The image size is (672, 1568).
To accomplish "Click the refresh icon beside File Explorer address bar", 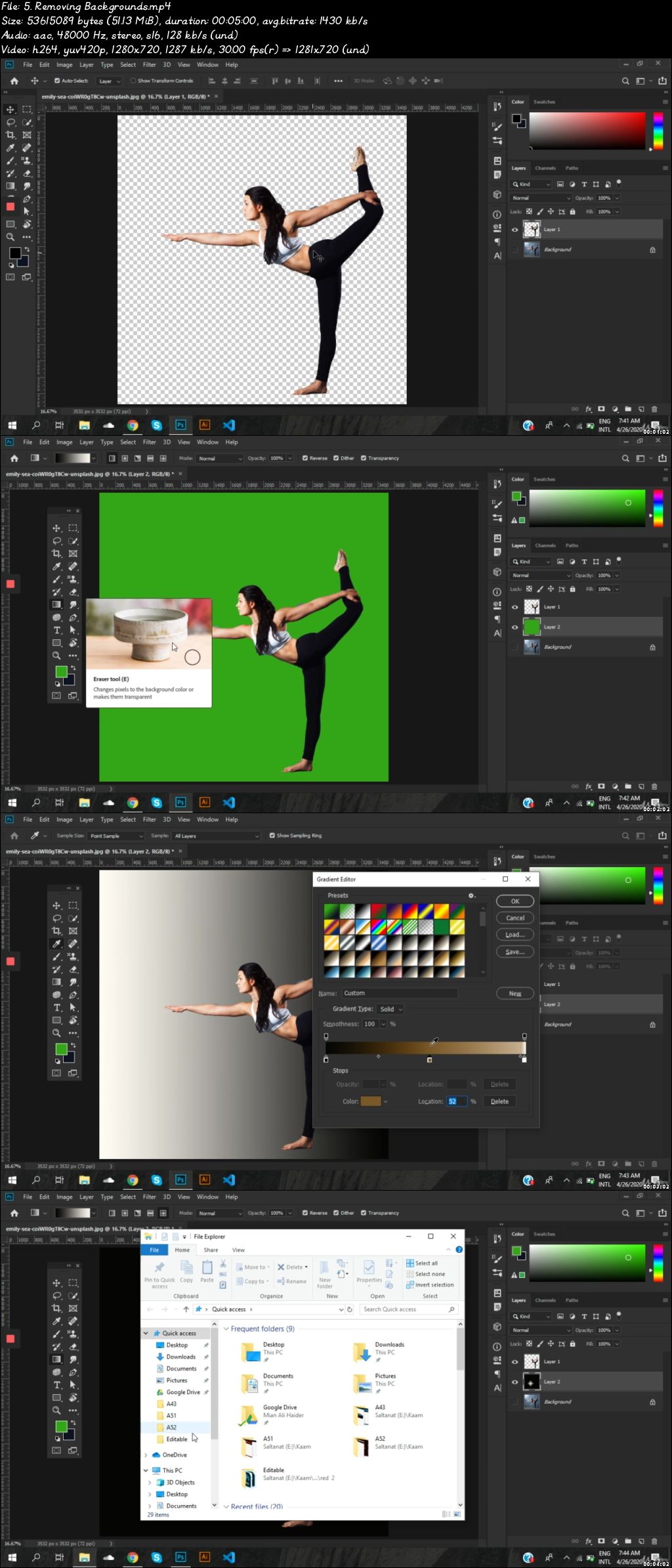I will coord(350,1309).
